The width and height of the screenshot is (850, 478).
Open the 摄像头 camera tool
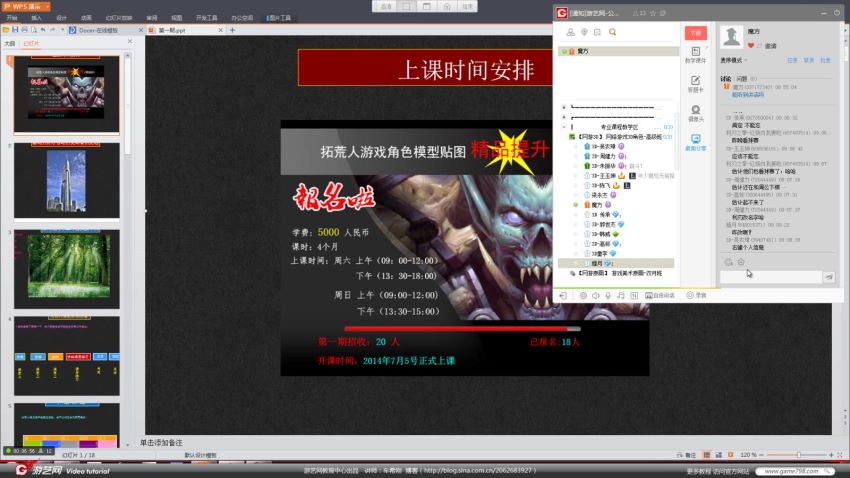696,113
